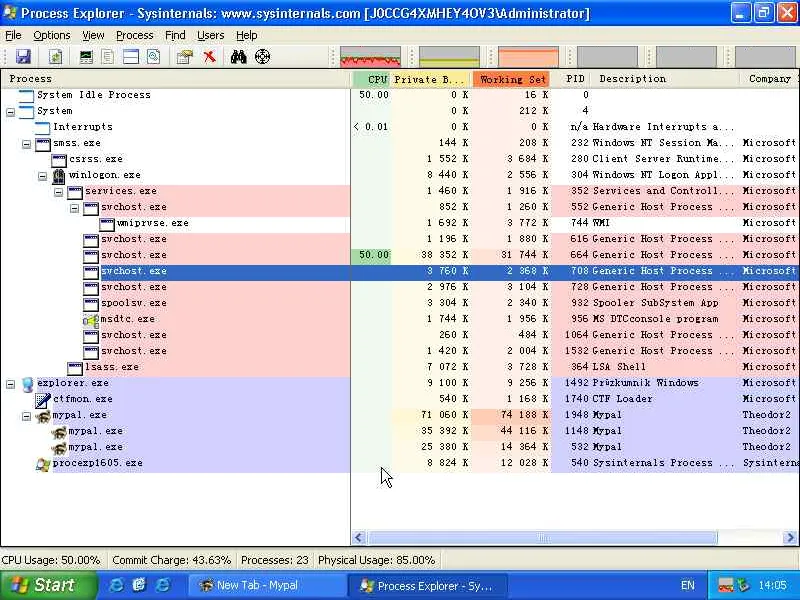Click the binoculars Find handle icon
The image size is (800, 600).
pos(238,57)
